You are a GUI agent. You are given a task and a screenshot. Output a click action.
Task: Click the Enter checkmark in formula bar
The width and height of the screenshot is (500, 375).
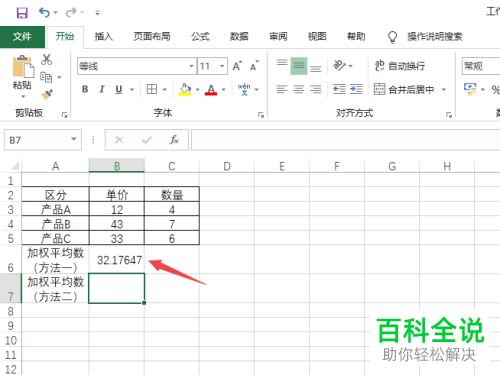[147, 140]
